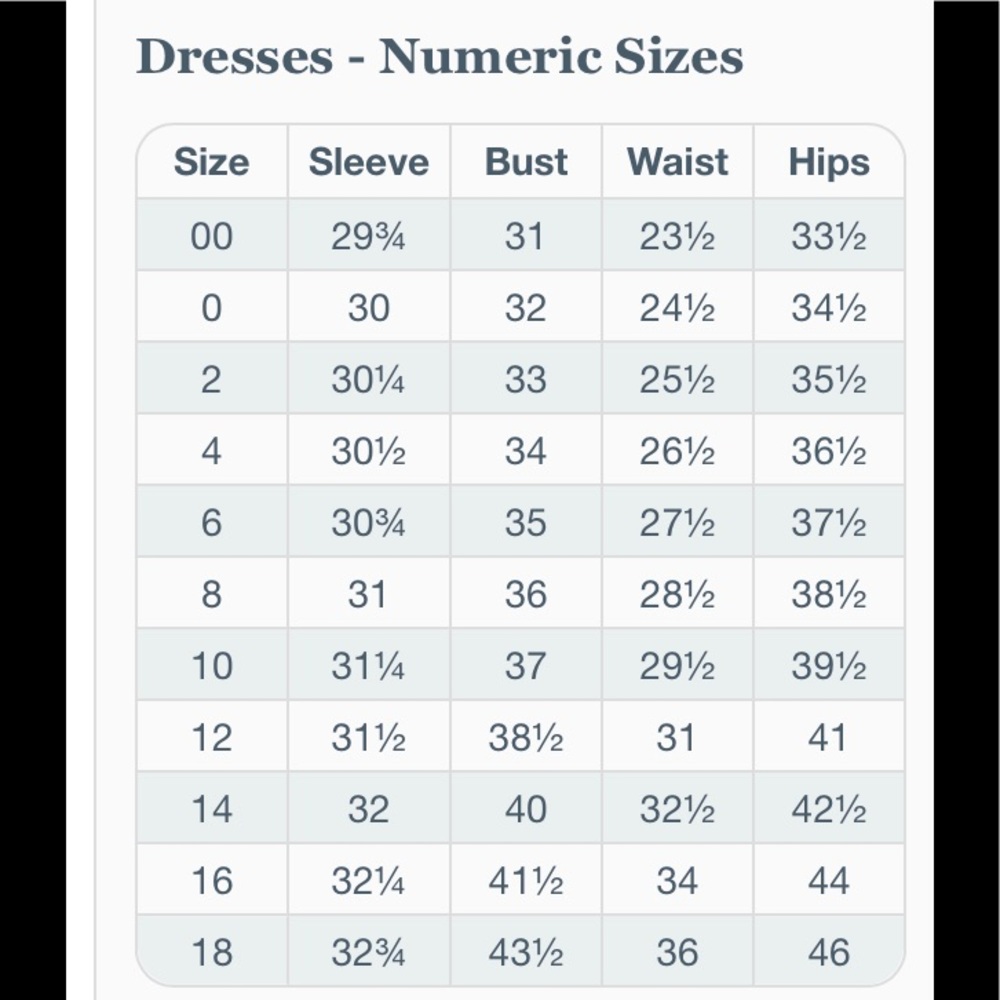Click size 00 row label
Image resolution: width=1000 pixels, height=1000 pixels.
tap(212, 237)
